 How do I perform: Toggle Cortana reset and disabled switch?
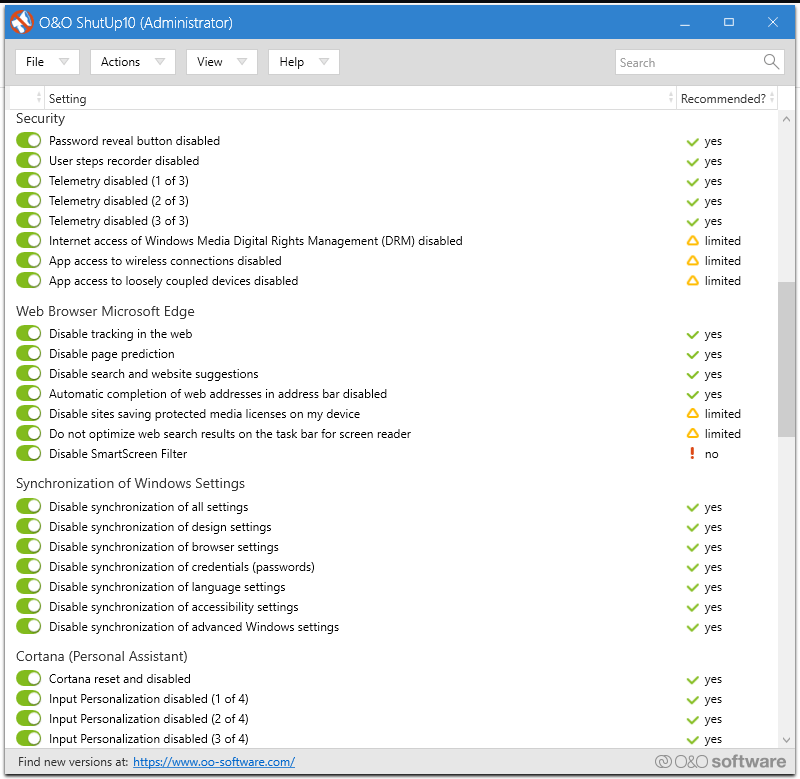(29, 678)
